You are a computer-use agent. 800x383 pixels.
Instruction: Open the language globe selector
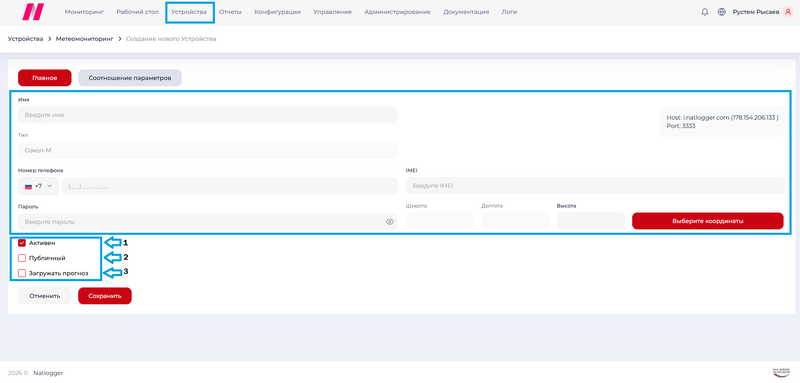[721, 12]
